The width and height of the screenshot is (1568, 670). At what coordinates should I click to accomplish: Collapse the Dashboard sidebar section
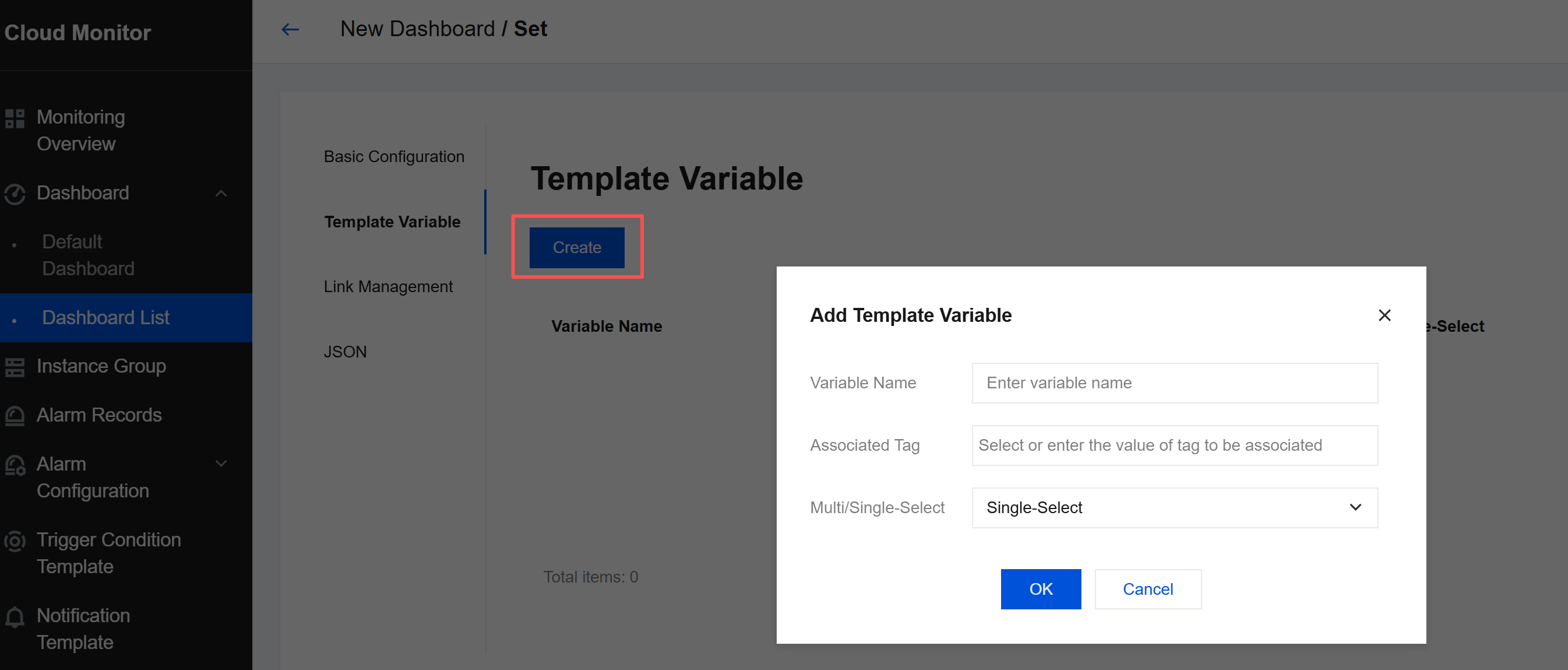221,193
